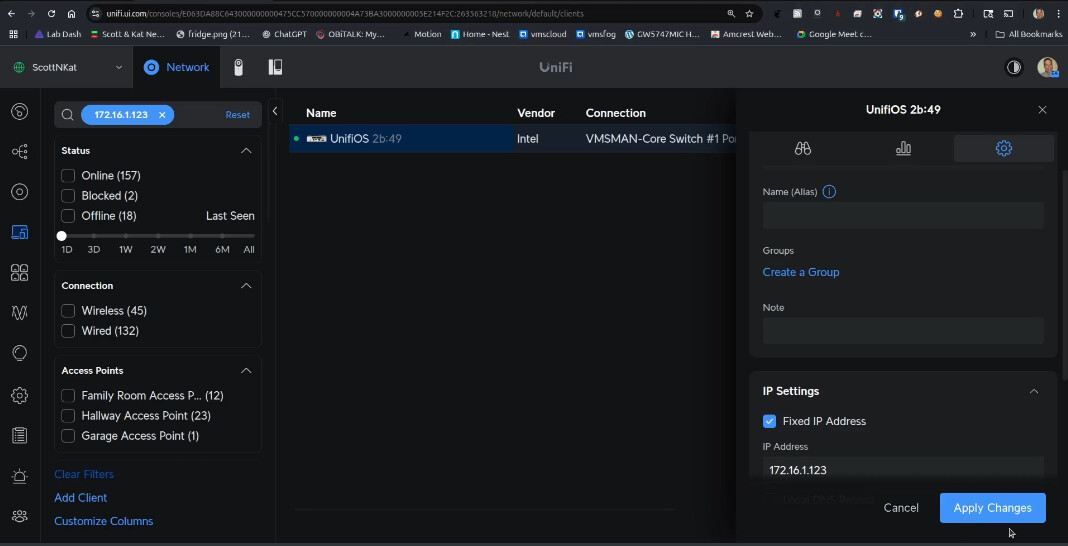
Task: Collapse the IP Settings section
Action: coord(1034,391)
